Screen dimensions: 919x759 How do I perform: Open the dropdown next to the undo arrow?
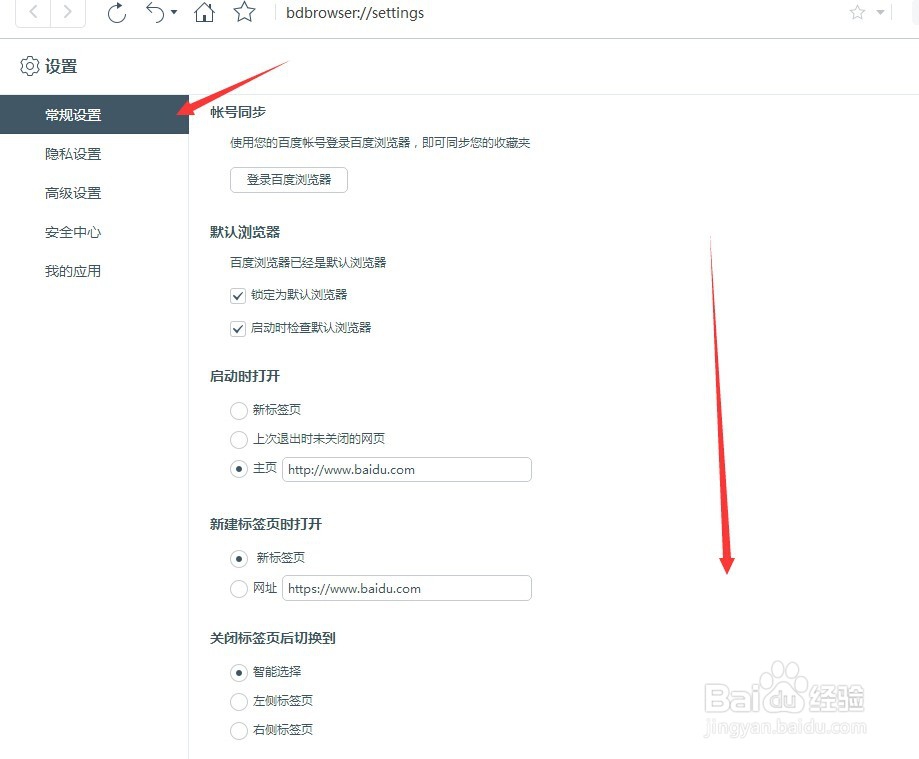pyautogui.click(x=172, y=14)
